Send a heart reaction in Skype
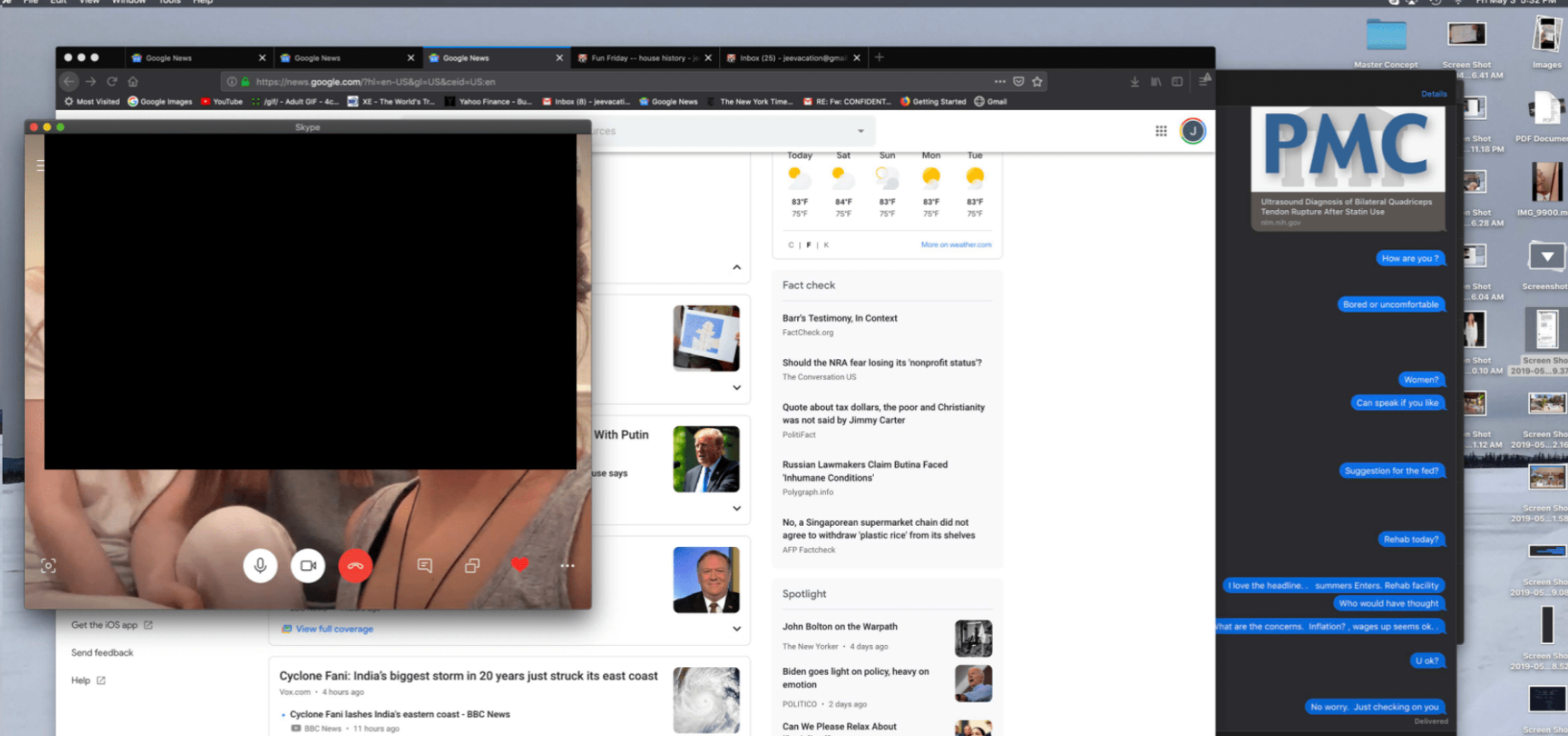 pos(520,565)
